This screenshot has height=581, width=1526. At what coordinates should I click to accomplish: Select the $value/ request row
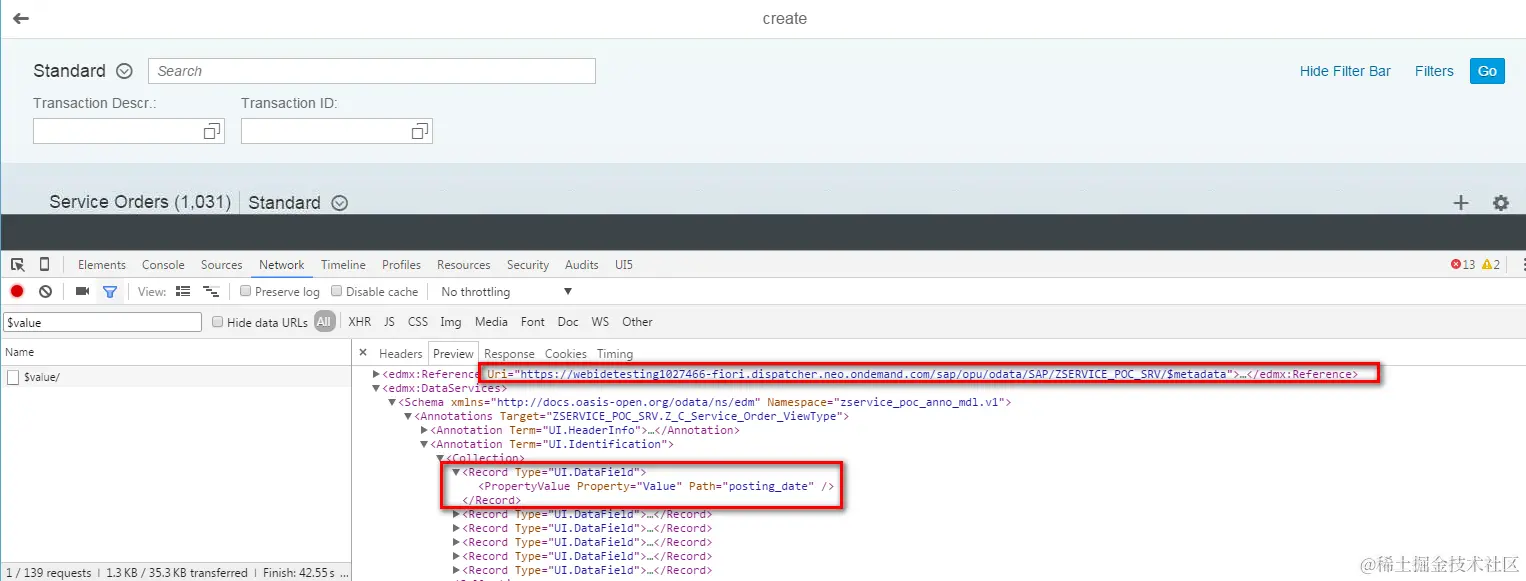click(175, 377)
